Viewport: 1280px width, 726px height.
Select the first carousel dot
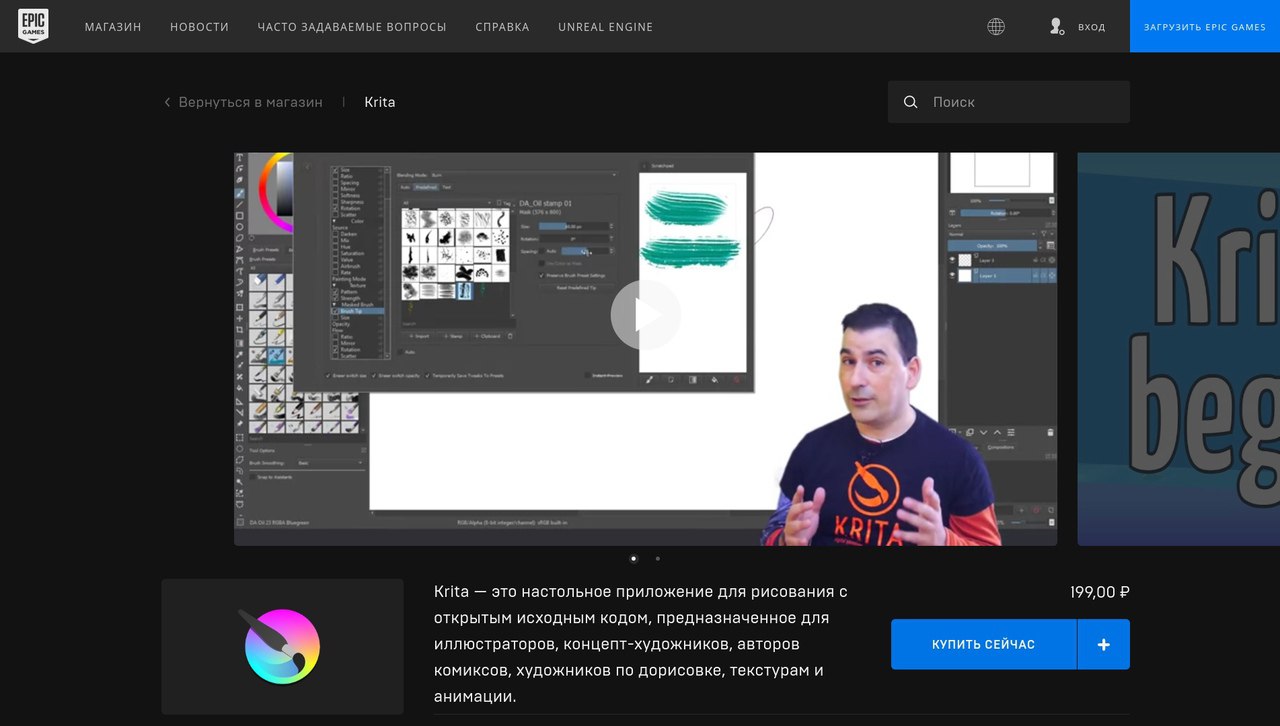pos(634,559)
